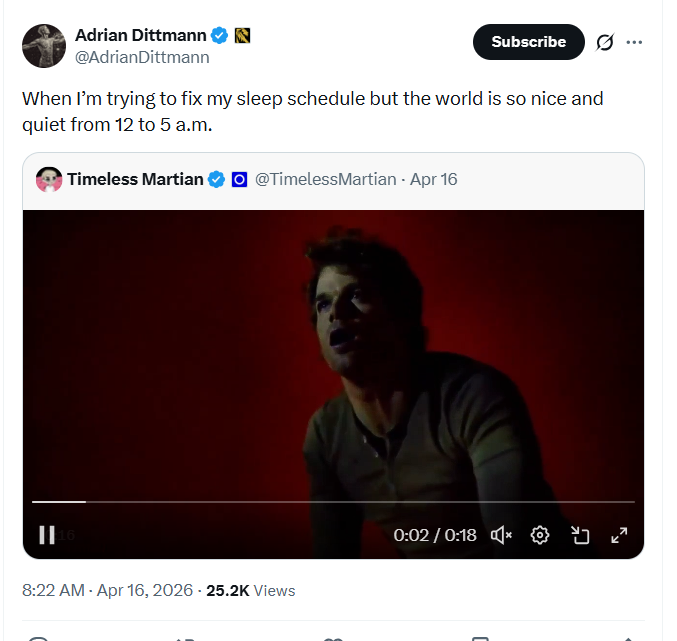The width and height of the screenshot is (677, 641).
Task: Click the Grok explain post icon
Action: [x=604, y=42]
